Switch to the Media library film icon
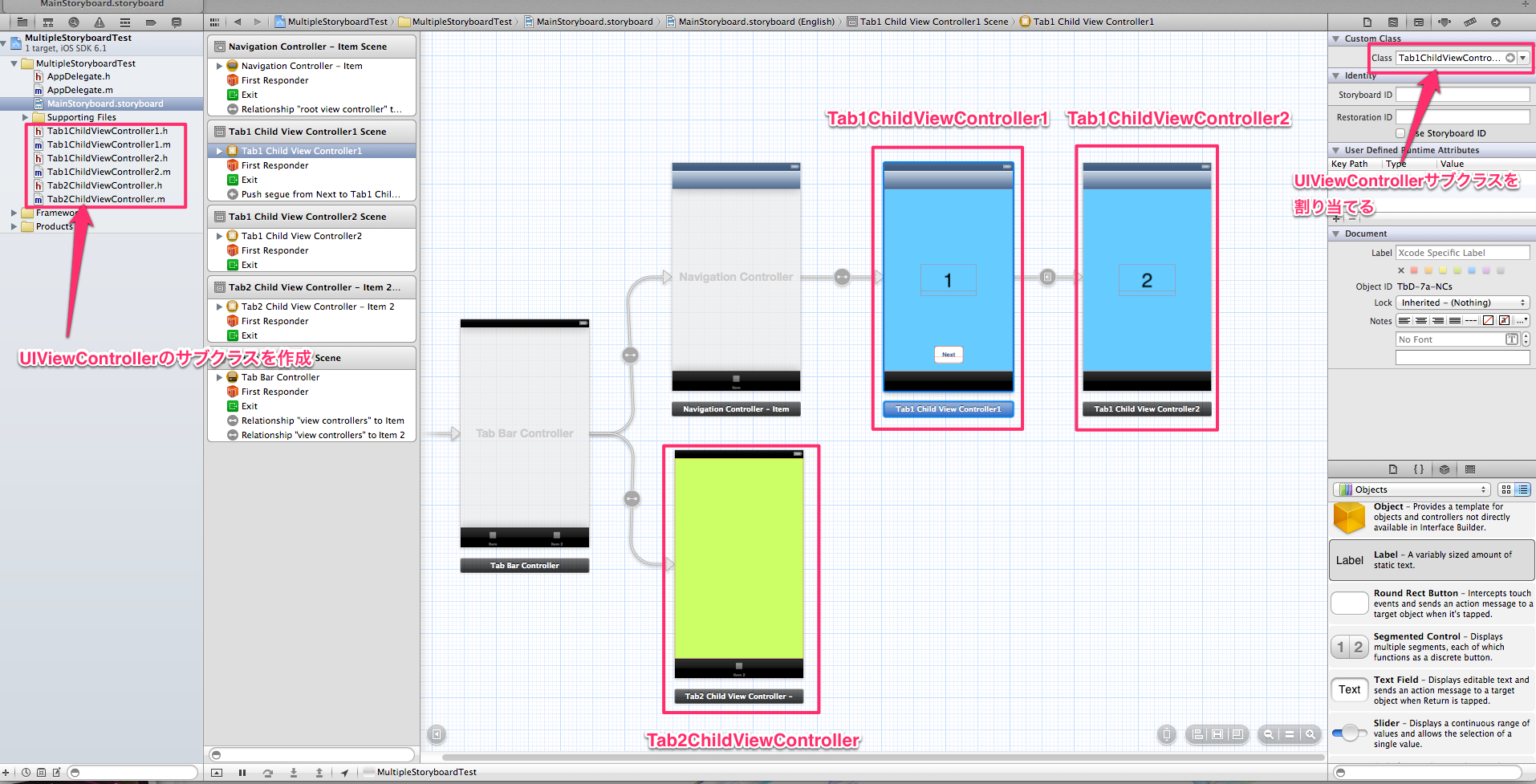The height and width of the screenshot is (784, 1536). click(1471, 469)
